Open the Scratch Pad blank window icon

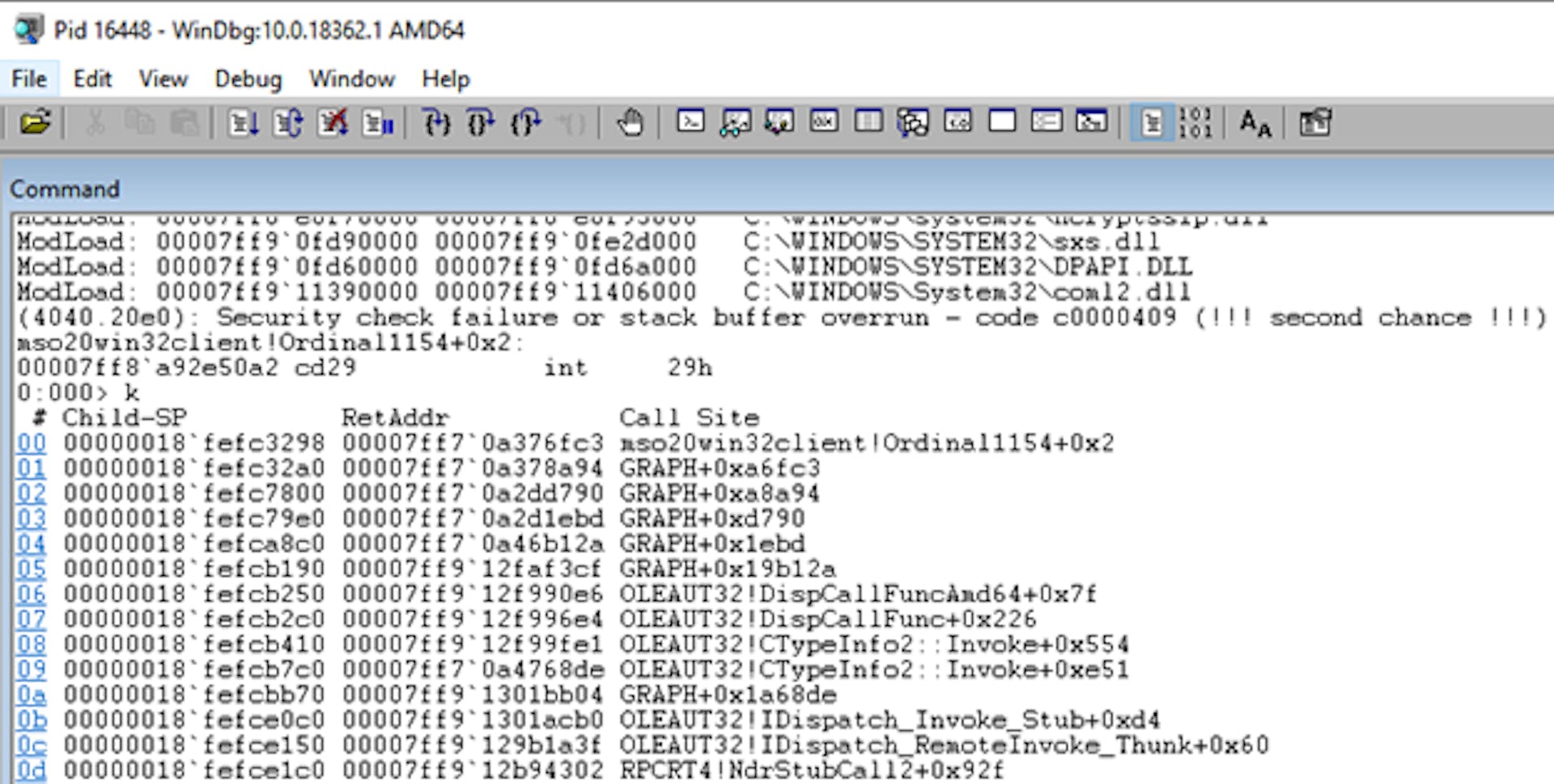pos(1002,122)
